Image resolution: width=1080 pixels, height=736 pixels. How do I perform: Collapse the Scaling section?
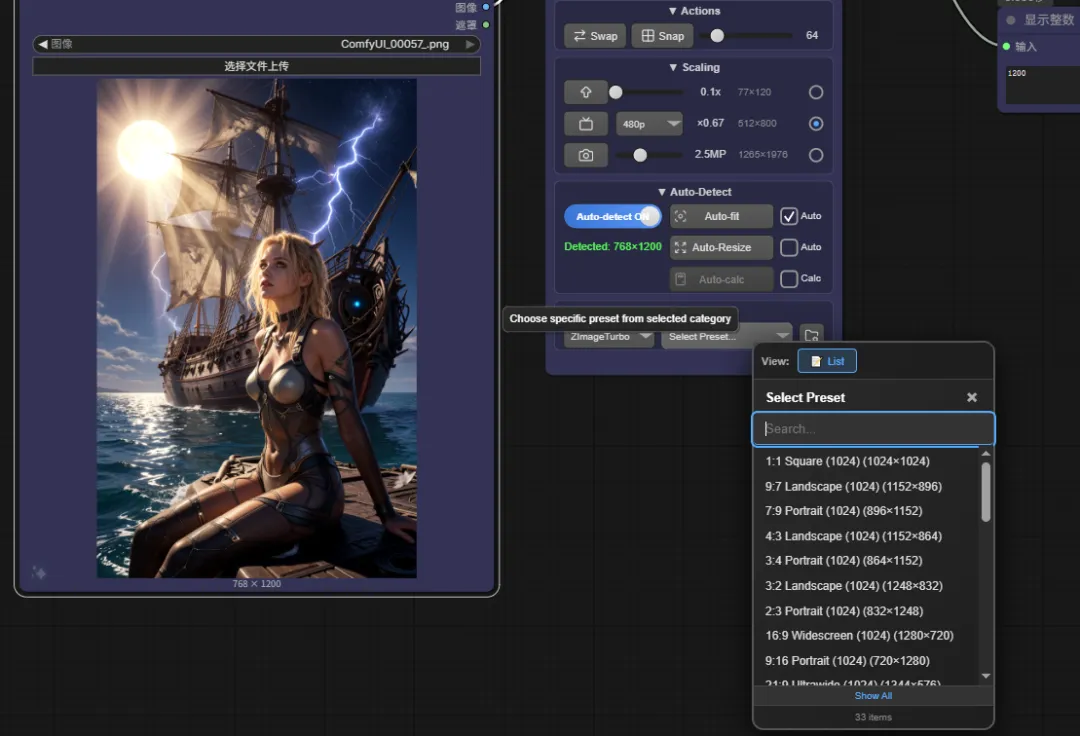694,67
